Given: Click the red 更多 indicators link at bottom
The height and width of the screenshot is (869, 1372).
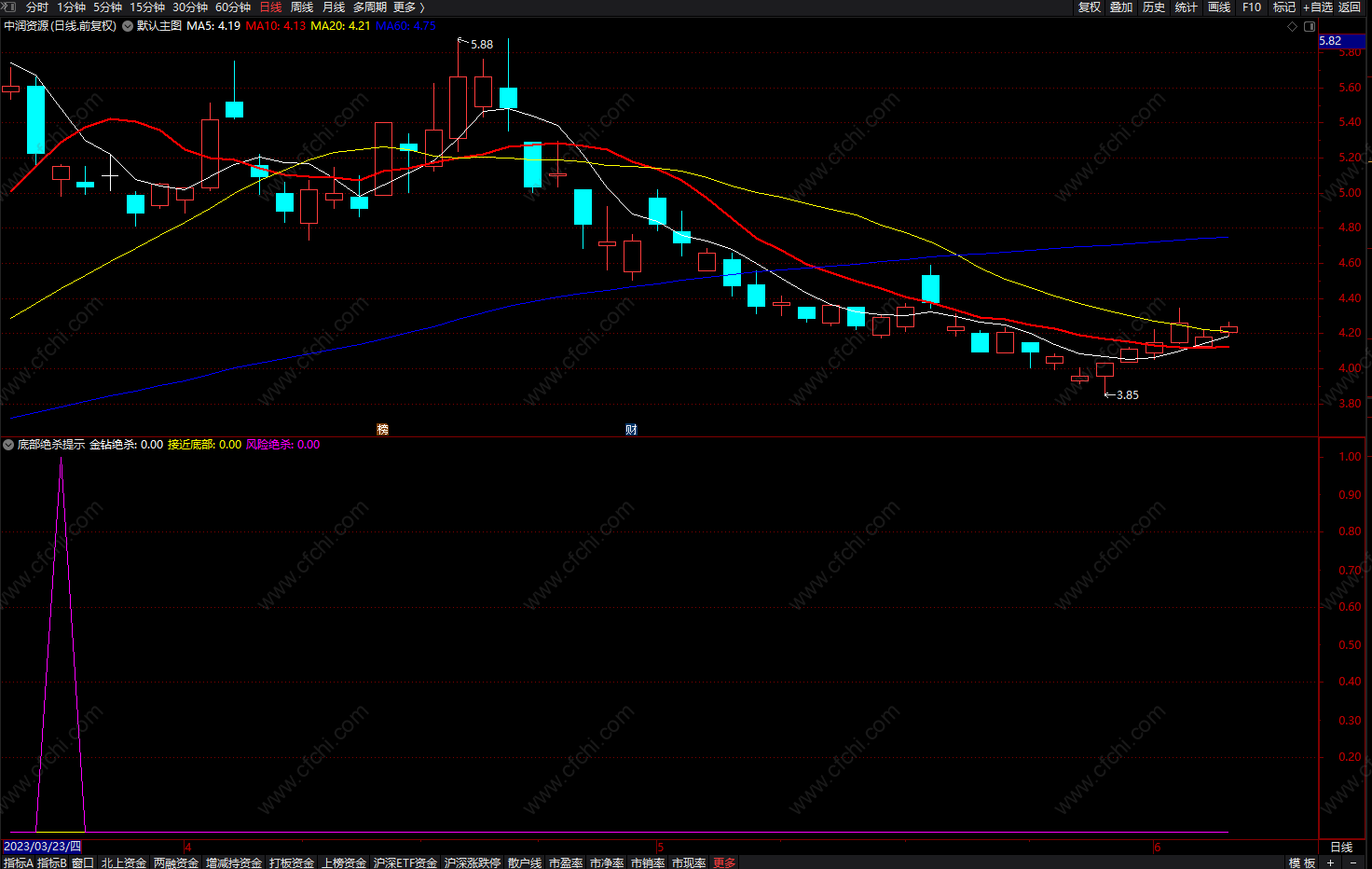Looking at the screenshot, I should pos(724,862).
